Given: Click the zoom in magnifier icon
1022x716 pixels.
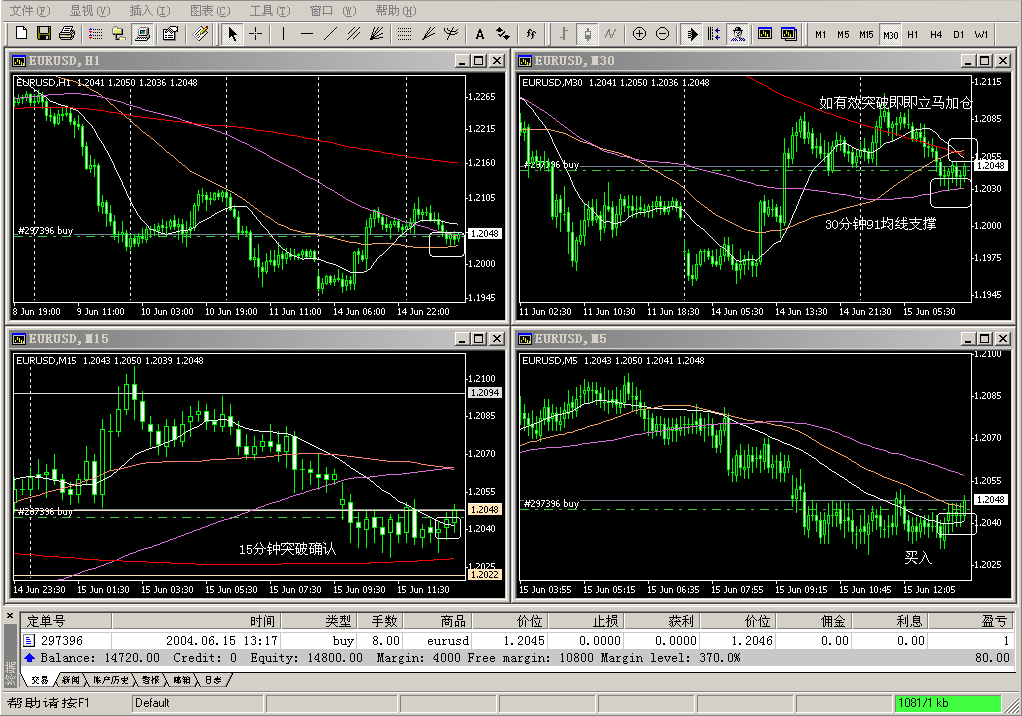Looking at the screenshot, I should coord(640,34).
